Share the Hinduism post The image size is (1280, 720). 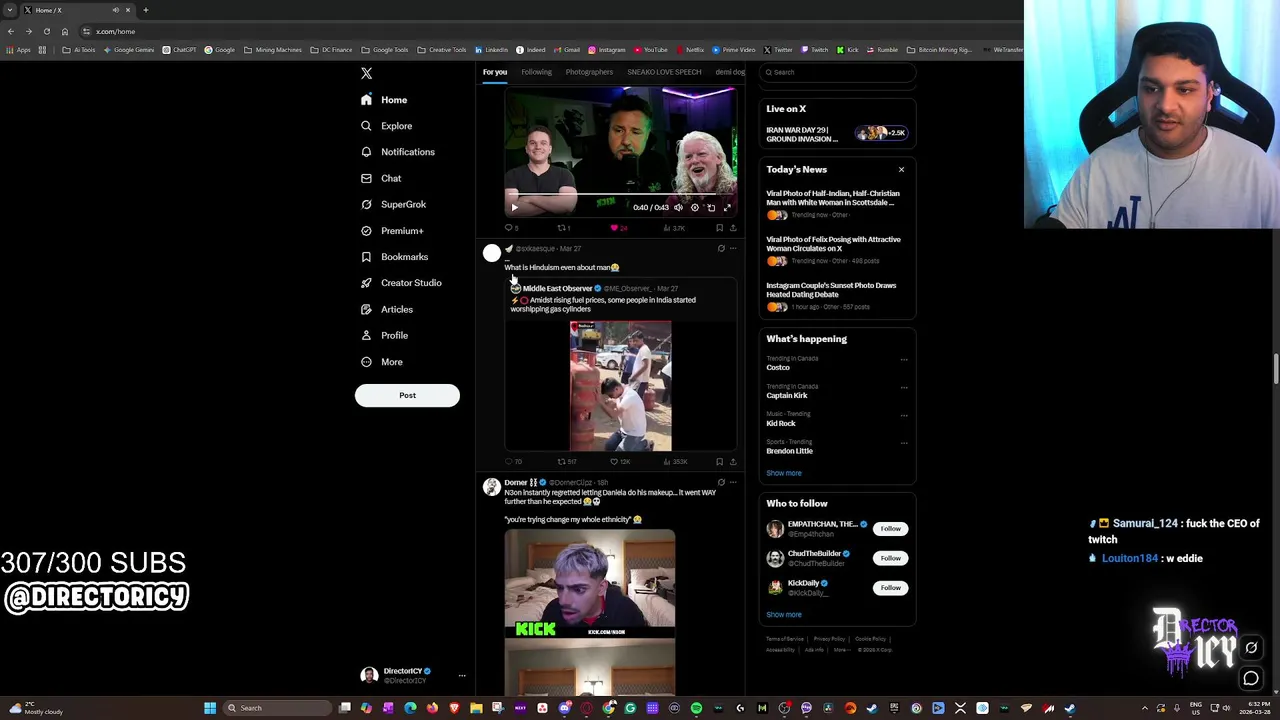pyautogui.click(x=733, y=462)
